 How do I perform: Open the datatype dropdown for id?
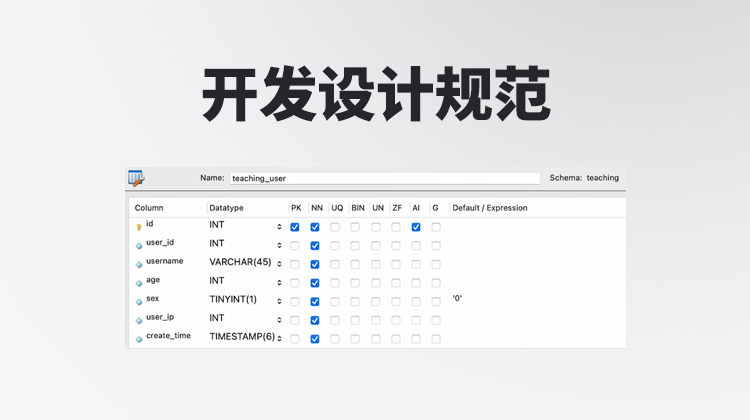click(279, 227)
